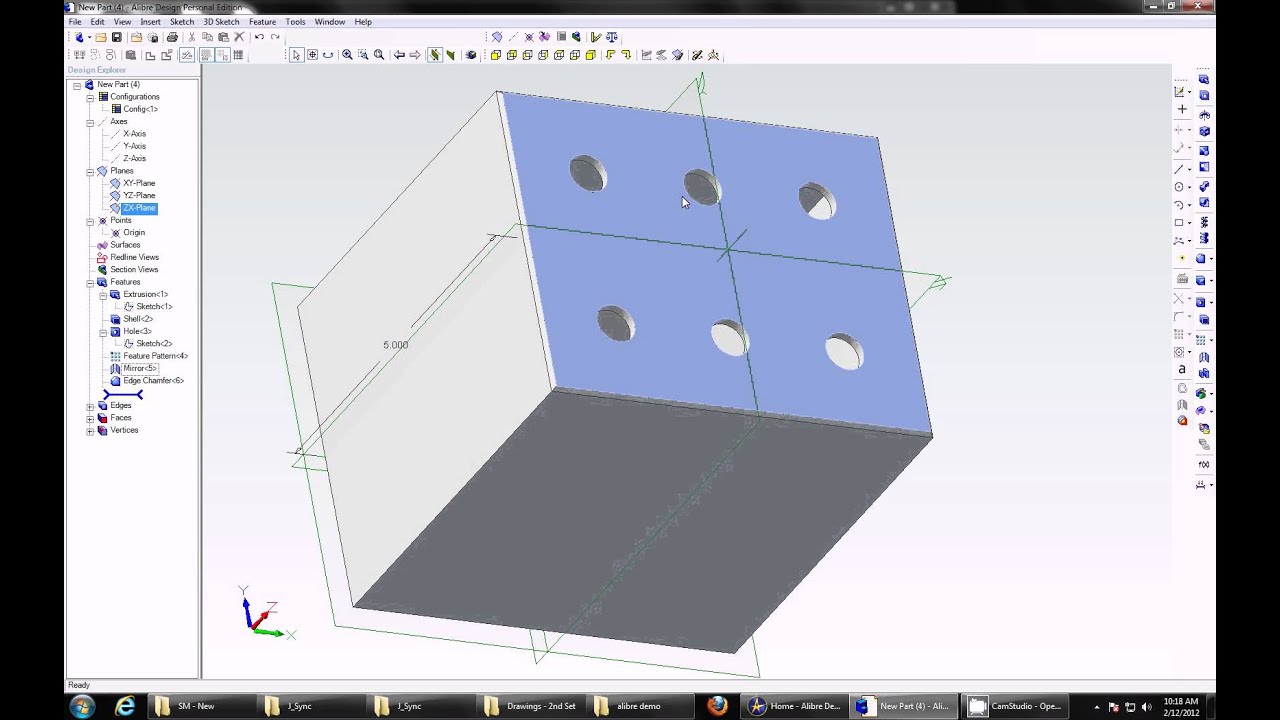Click the Activate 2D Sketch icon
Viewport: 1280px width, 720px height.
[1179, 92]
